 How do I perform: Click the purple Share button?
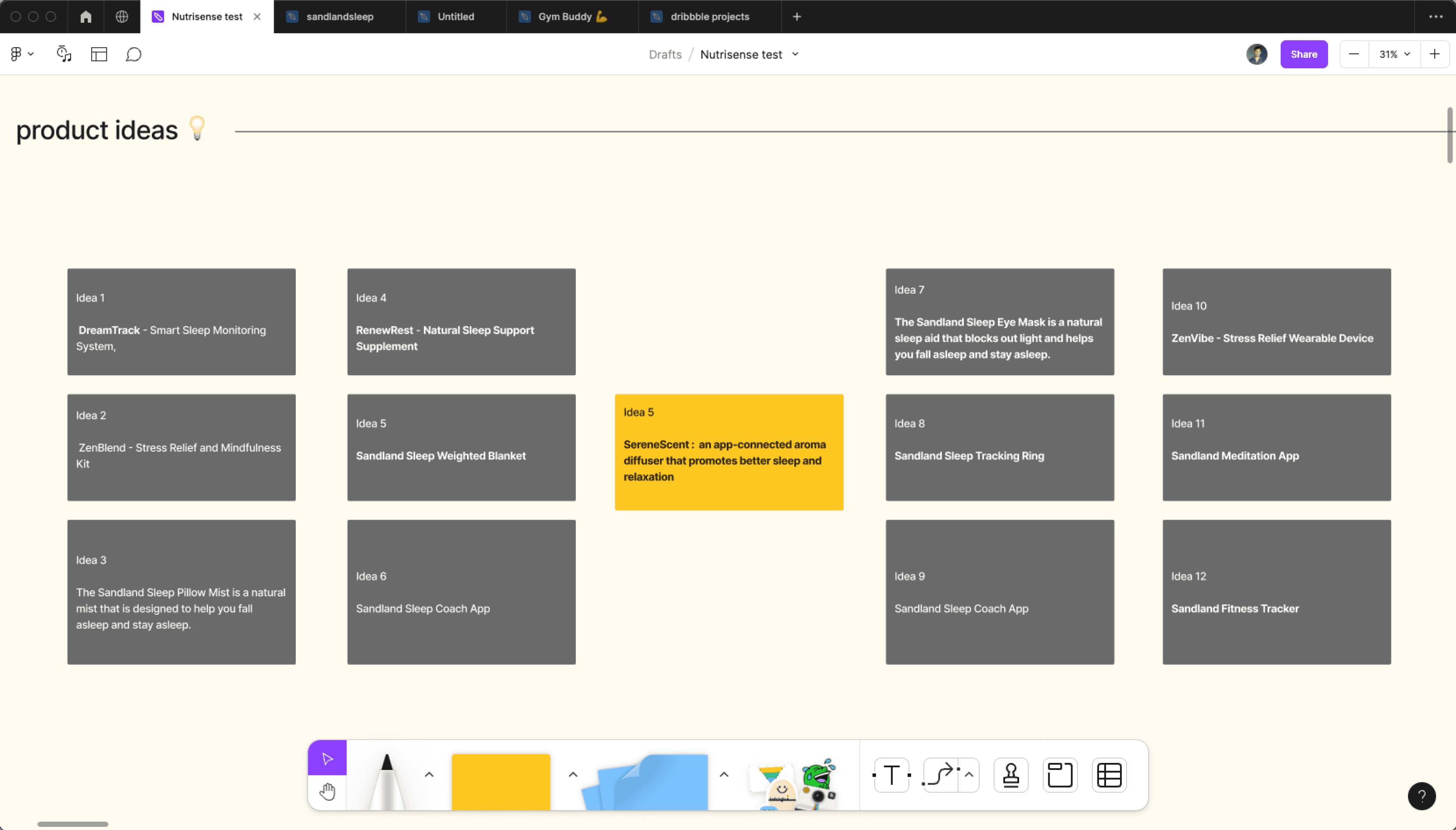1304,54
